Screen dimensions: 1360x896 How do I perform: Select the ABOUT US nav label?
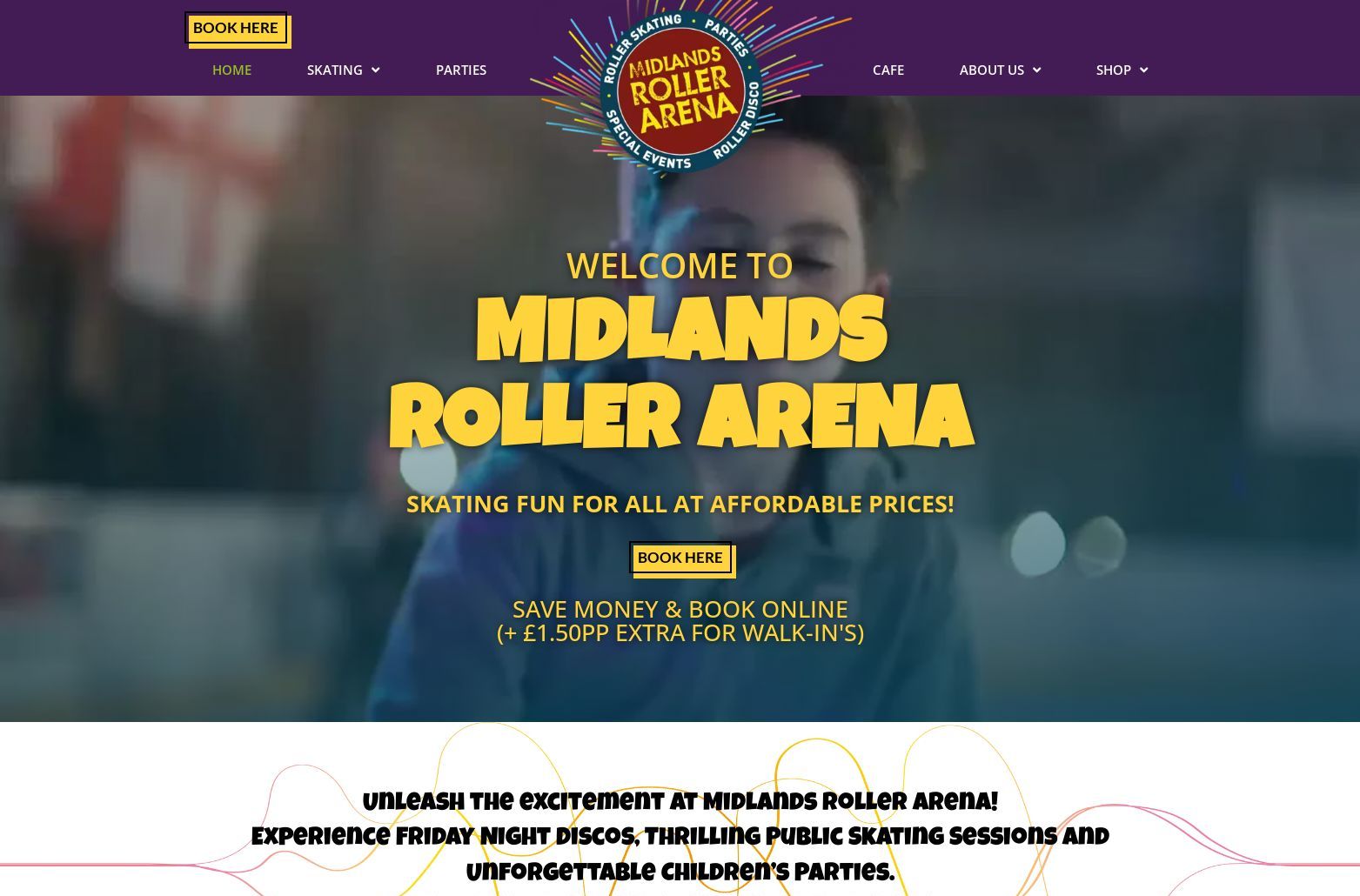[992, 70]
